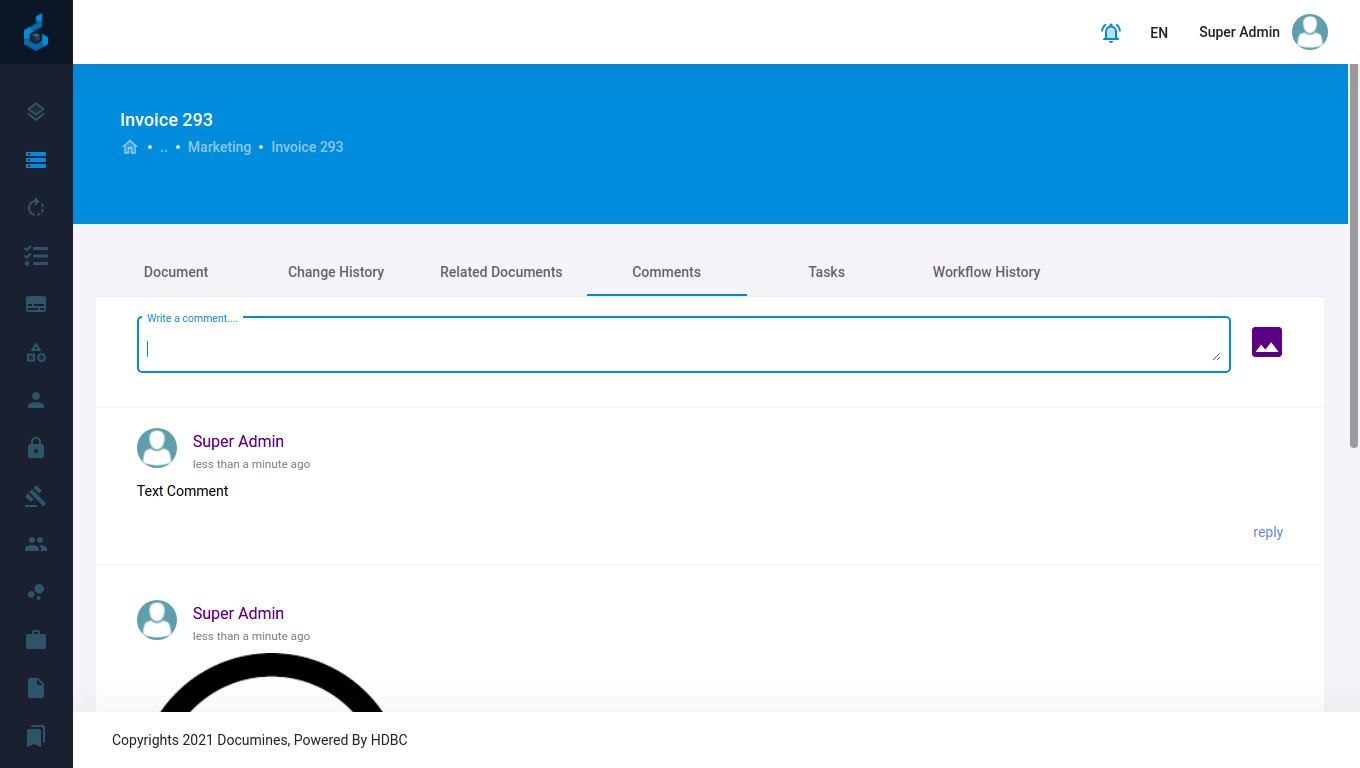Click reply on the Text Comment
This screenshot has width=1360, height=768.
click(1267, 532)
